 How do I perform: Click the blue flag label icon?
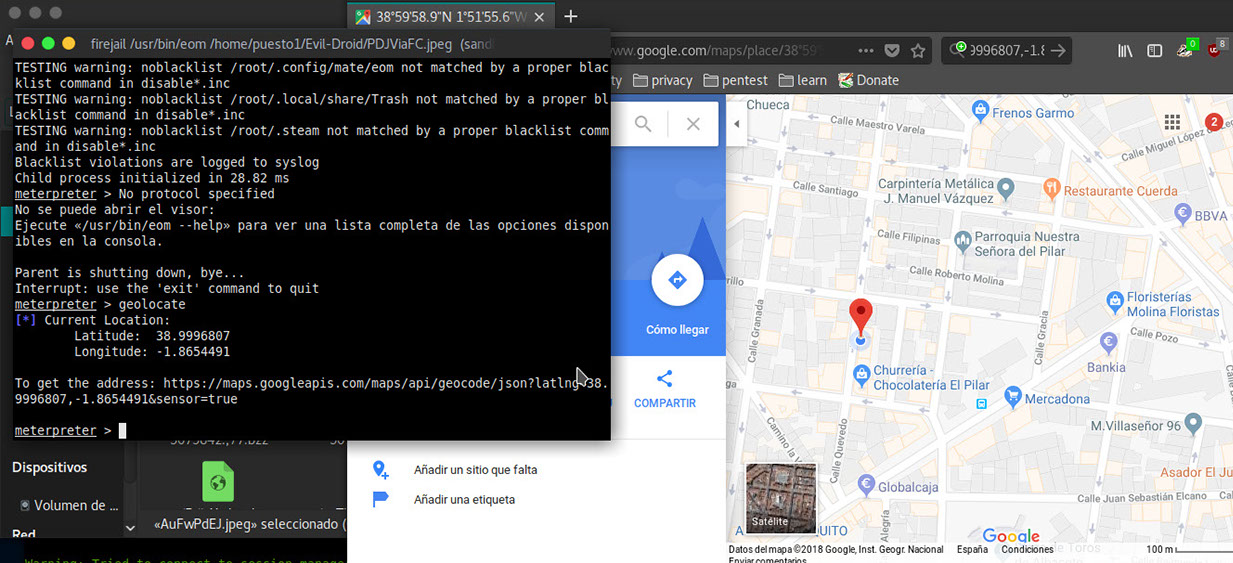click(x=380, y=499)
